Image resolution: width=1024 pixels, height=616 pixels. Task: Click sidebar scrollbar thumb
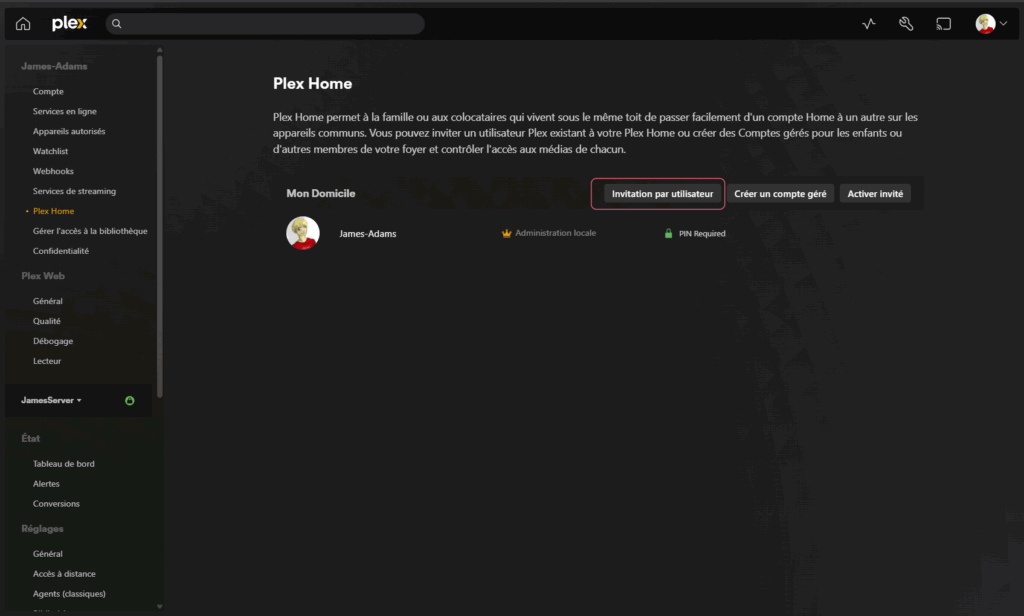tap(159, 226)
